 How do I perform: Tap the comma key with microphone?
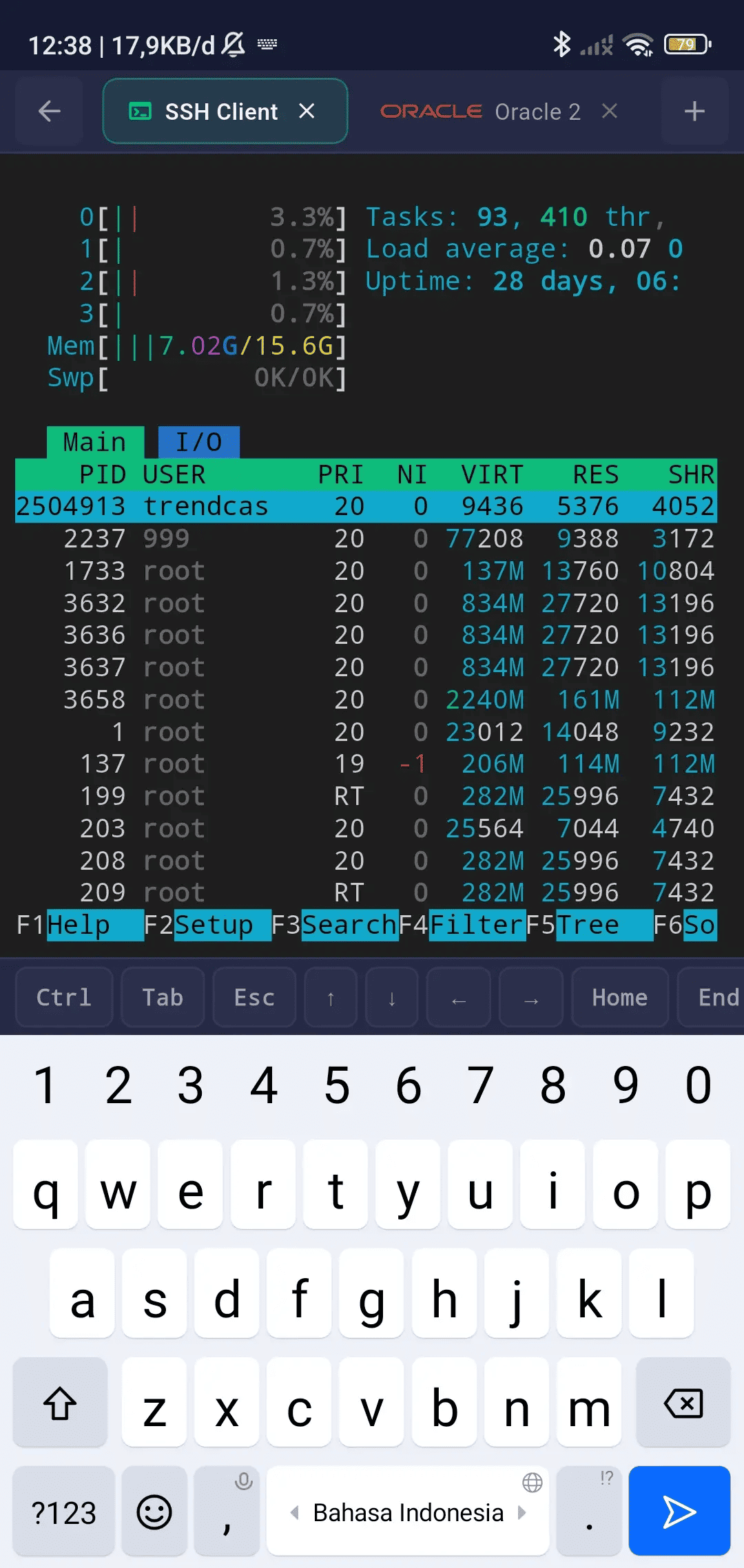pos(227,1512)
